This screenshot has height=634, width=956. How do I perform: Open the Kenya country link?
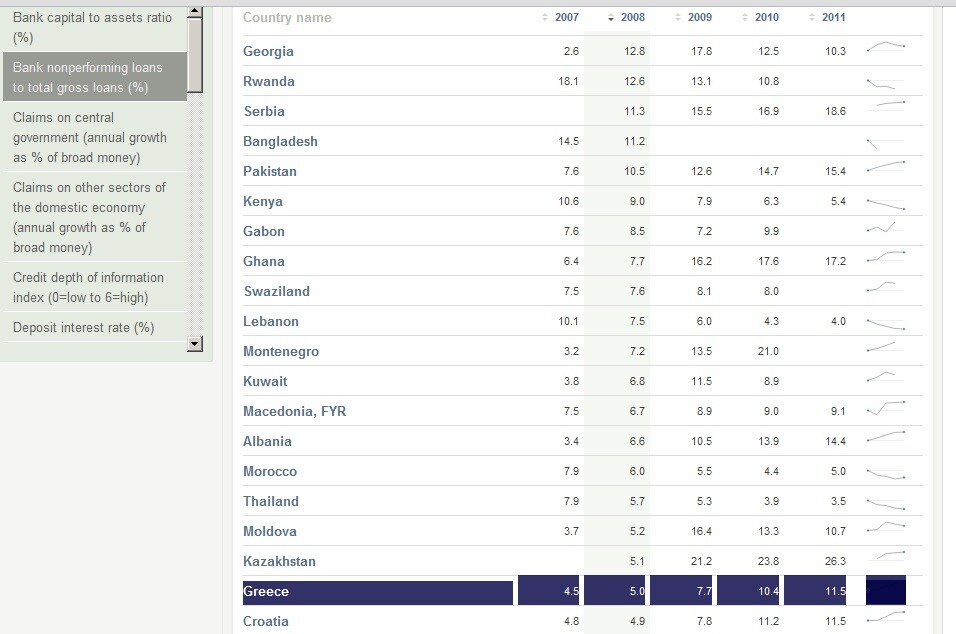pos(263,201)
